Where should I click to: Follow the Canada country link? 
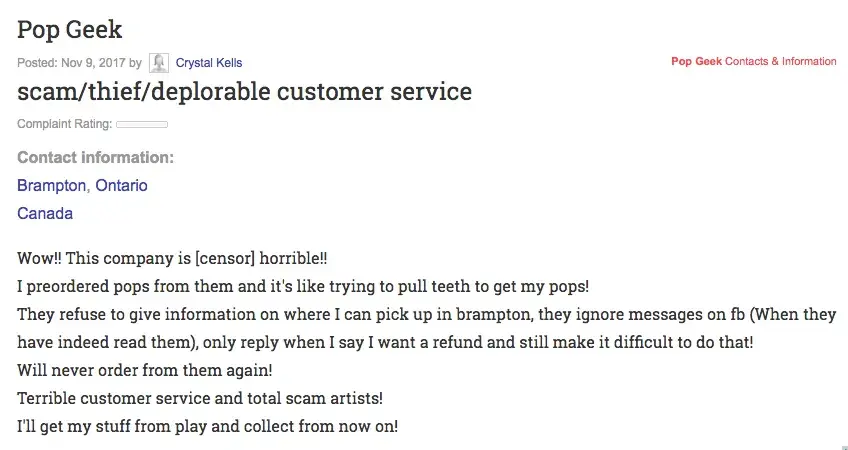pos(45,213)
